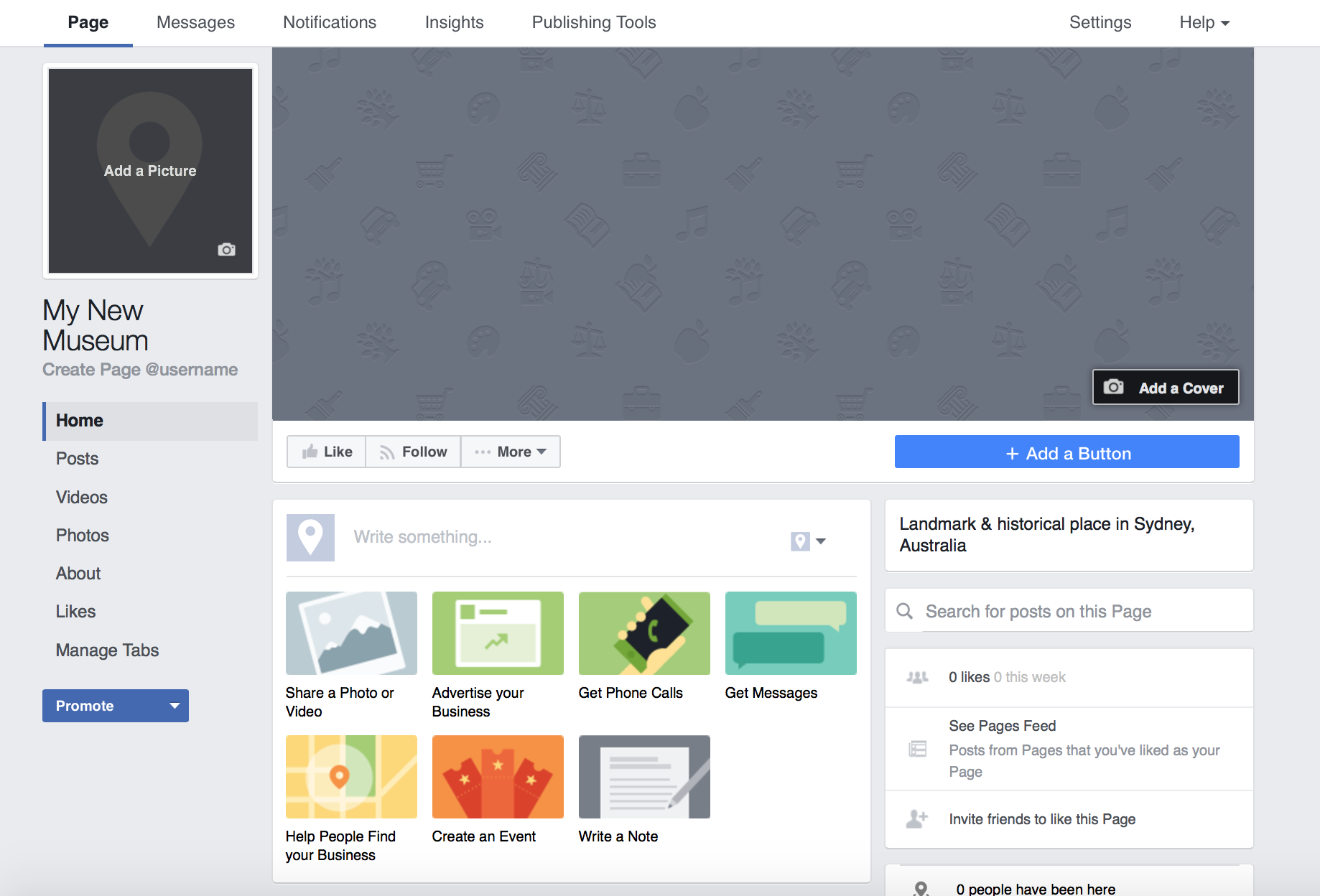The image size is (1320, 896).
Task: Open the Promote dropdown arrow
Action: (174, 706)
